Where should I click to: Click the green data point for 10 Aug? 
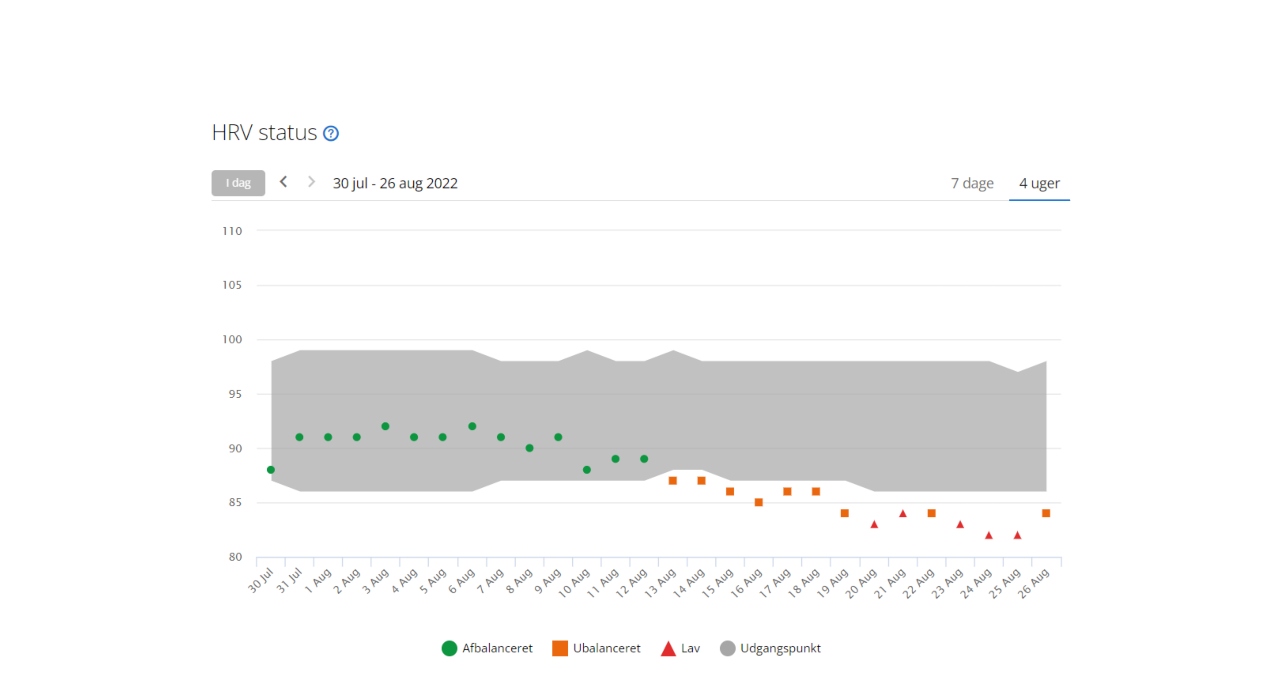pos(587,470)
